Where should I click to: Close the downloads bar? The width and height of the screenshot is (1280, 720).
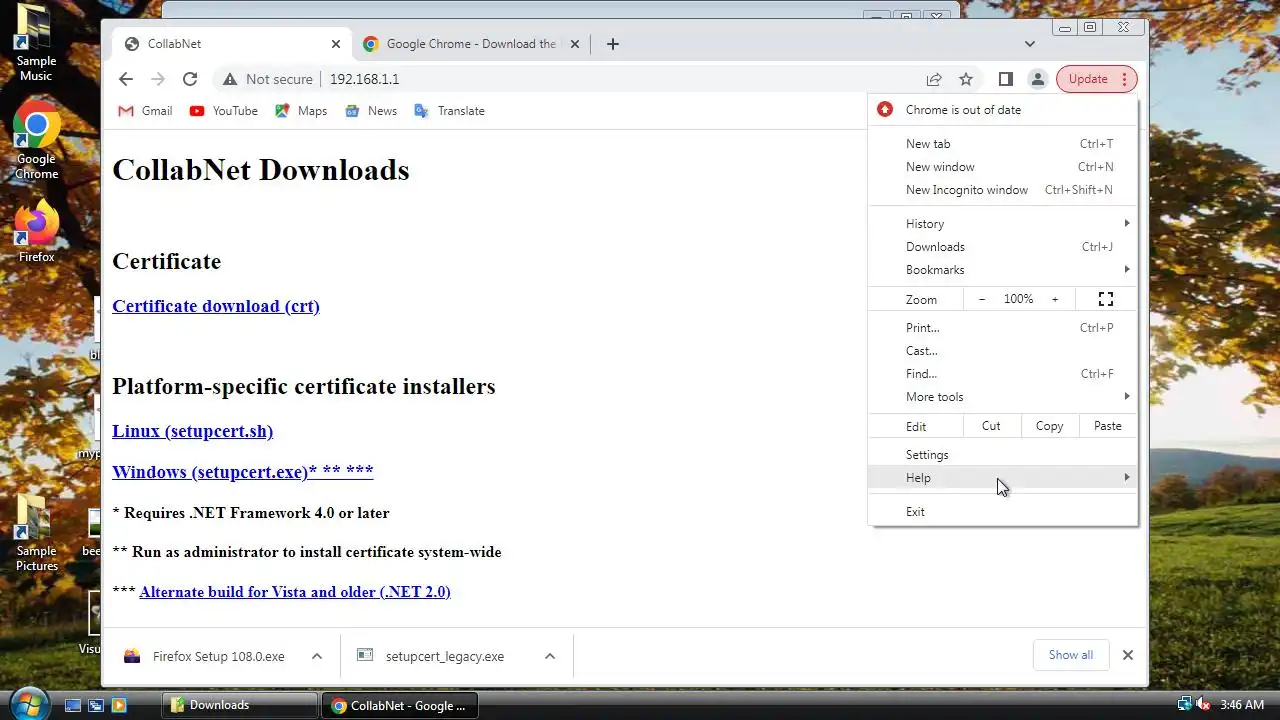click(1128, 655)
